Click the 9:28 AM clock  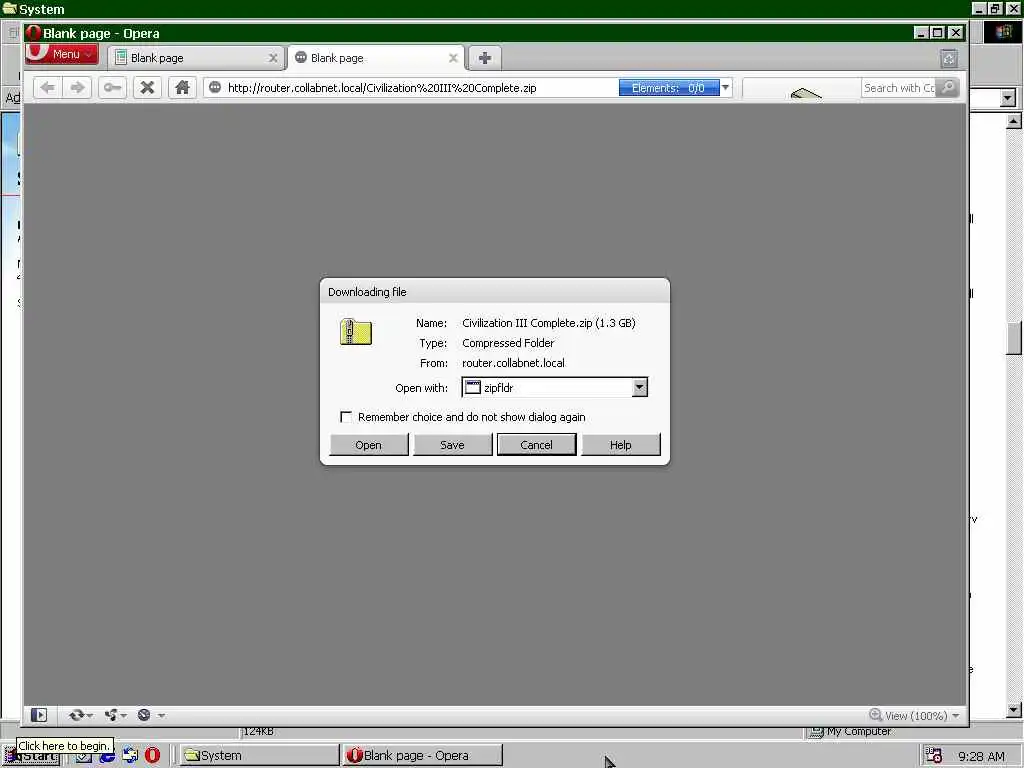(982, 756)
